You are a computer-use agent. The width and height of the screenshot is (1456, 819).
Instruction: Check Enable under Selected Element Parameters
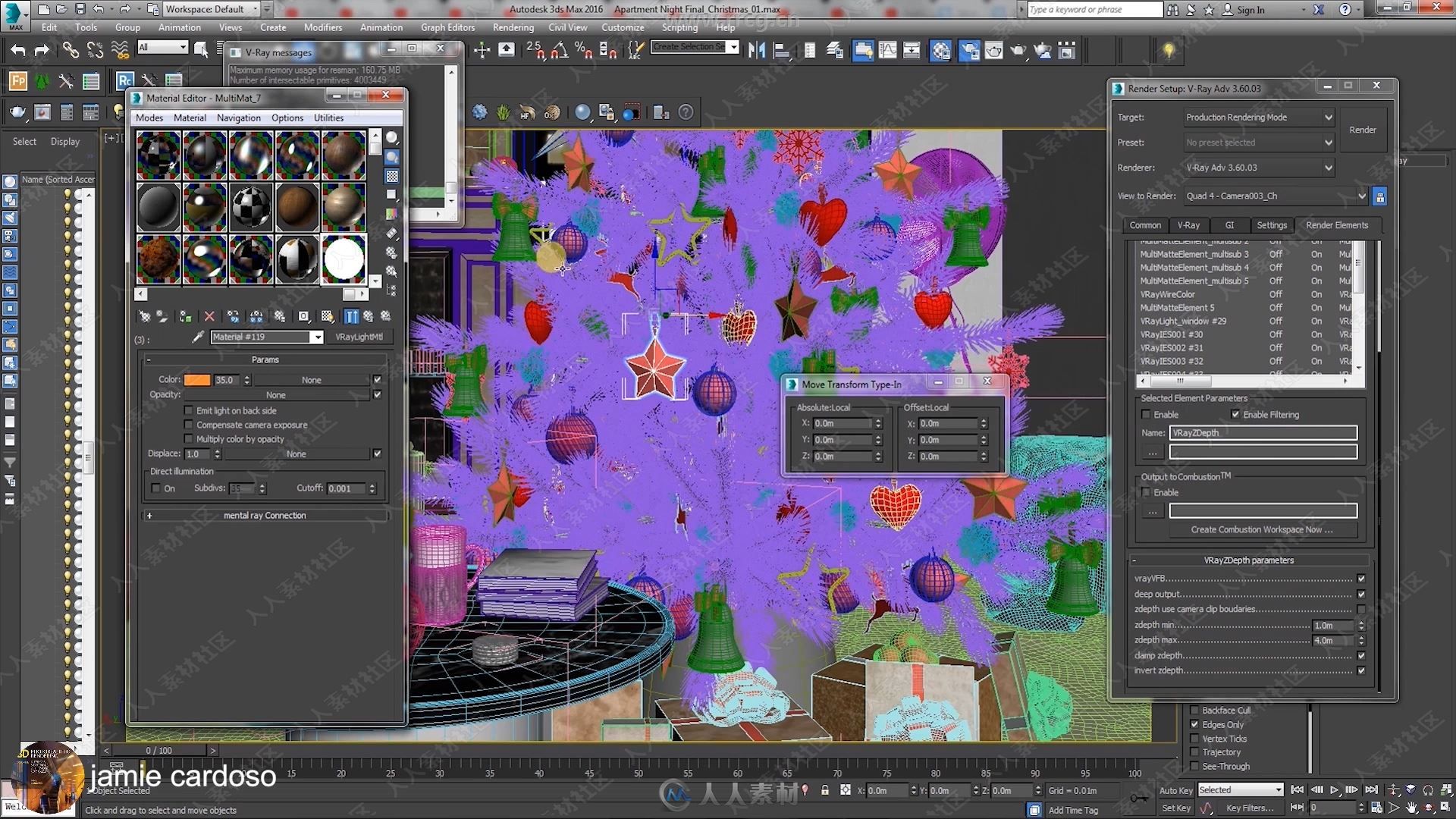click(1146, 414)
